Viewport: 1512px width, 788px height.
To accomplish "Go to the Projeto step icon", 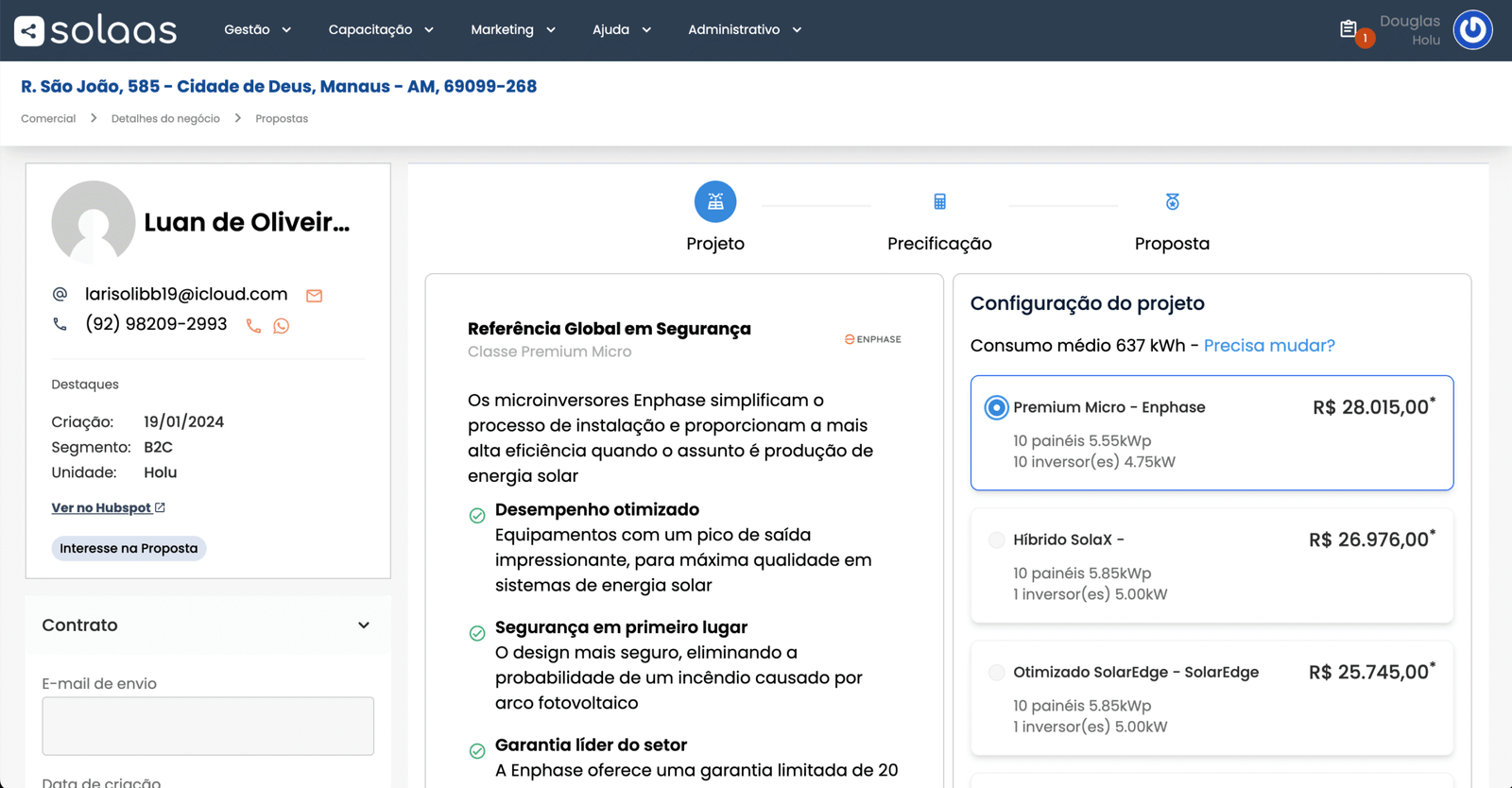I will tap(715, 202).
